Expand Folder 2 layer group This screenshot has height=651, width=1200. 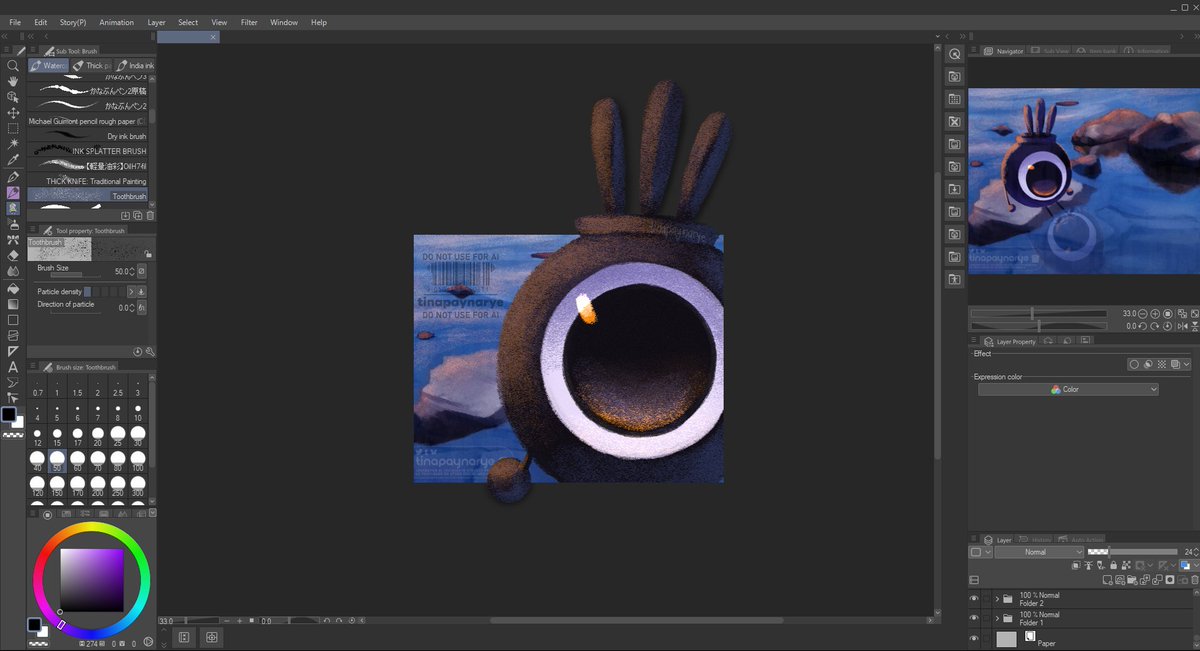click(x=997, y=599)
